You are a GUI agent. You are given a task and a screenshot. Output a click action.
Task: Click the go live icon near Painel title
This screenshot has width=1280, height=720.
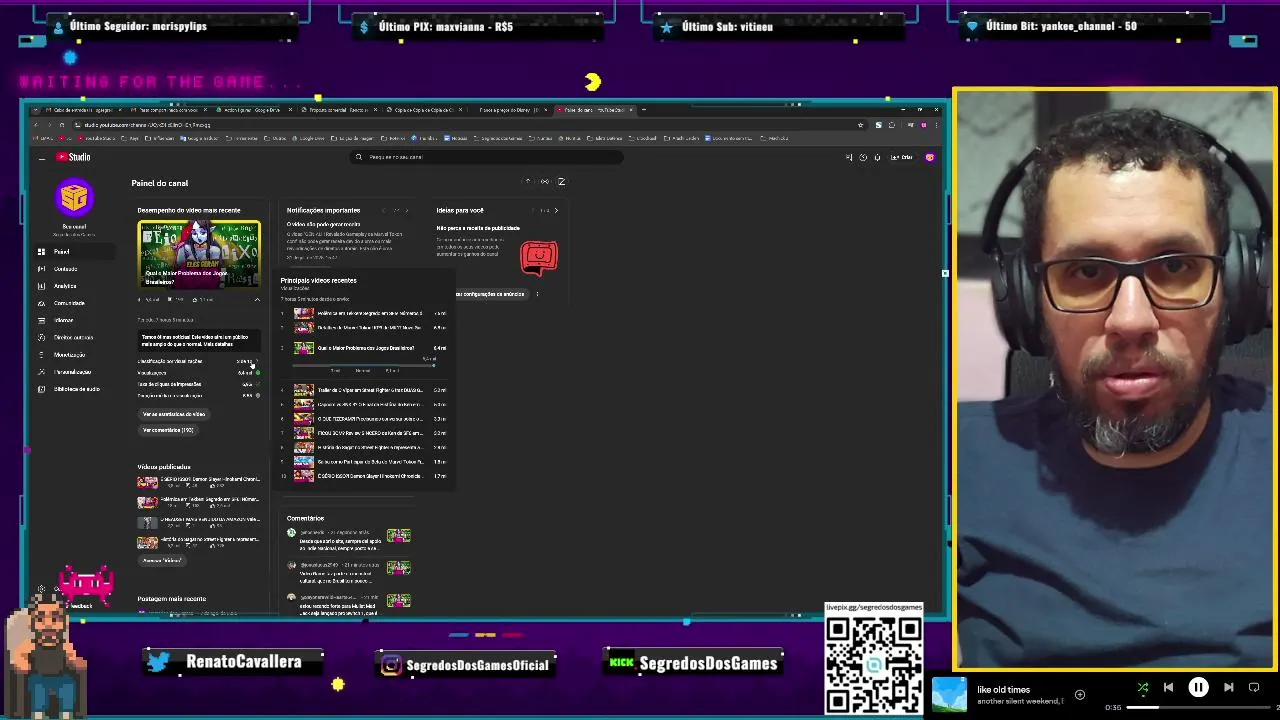point(544,181)
